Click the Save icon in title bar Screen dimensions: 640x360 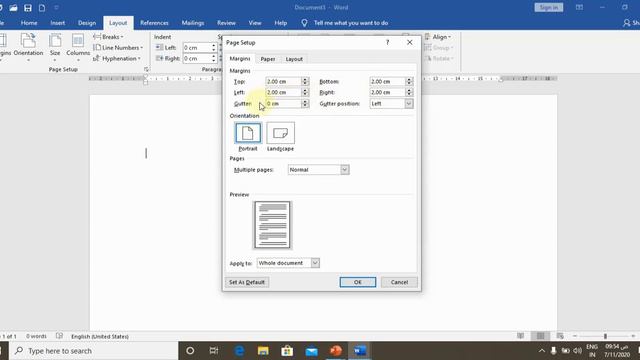(28, 8)
